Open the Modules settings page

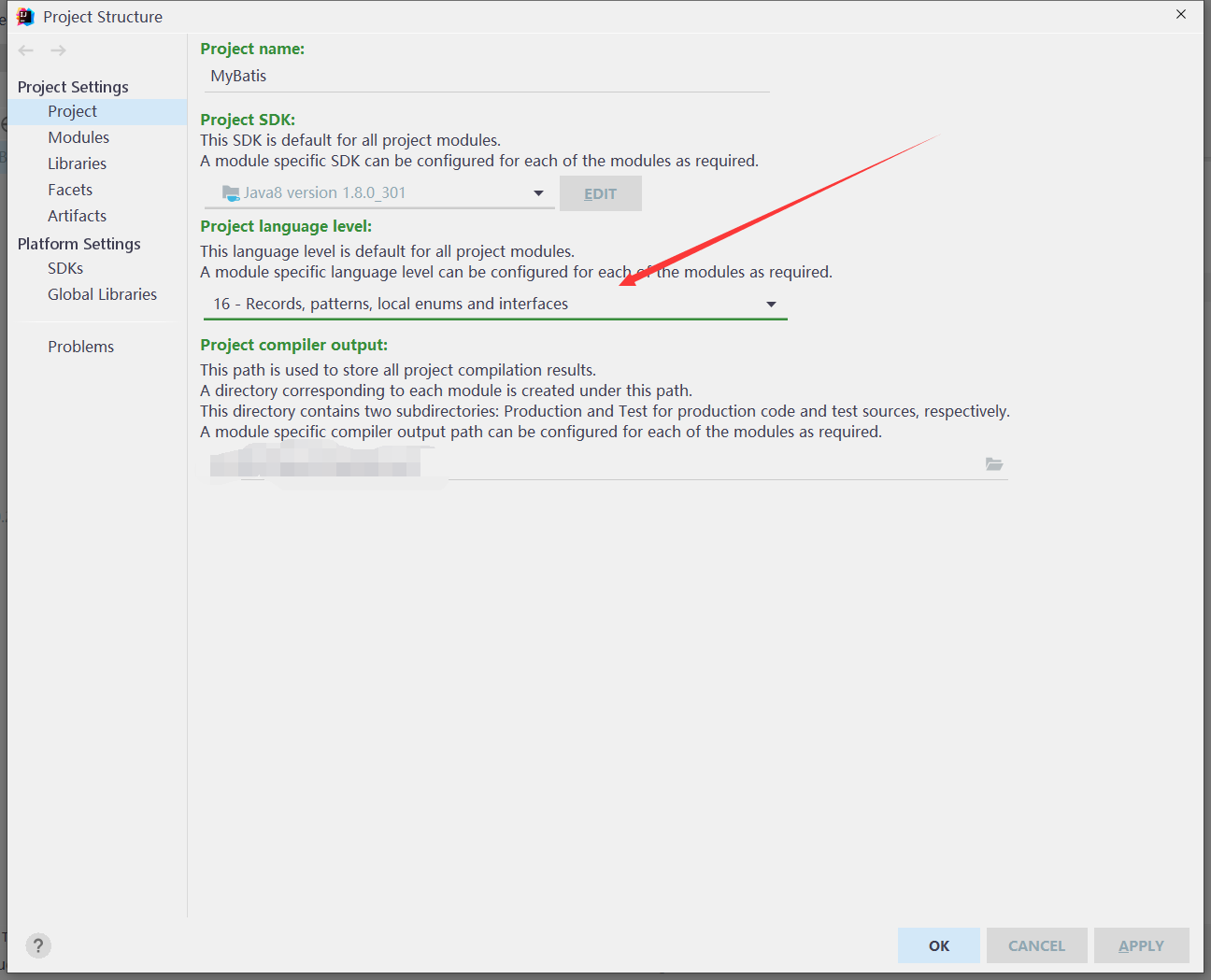point(78,137)
